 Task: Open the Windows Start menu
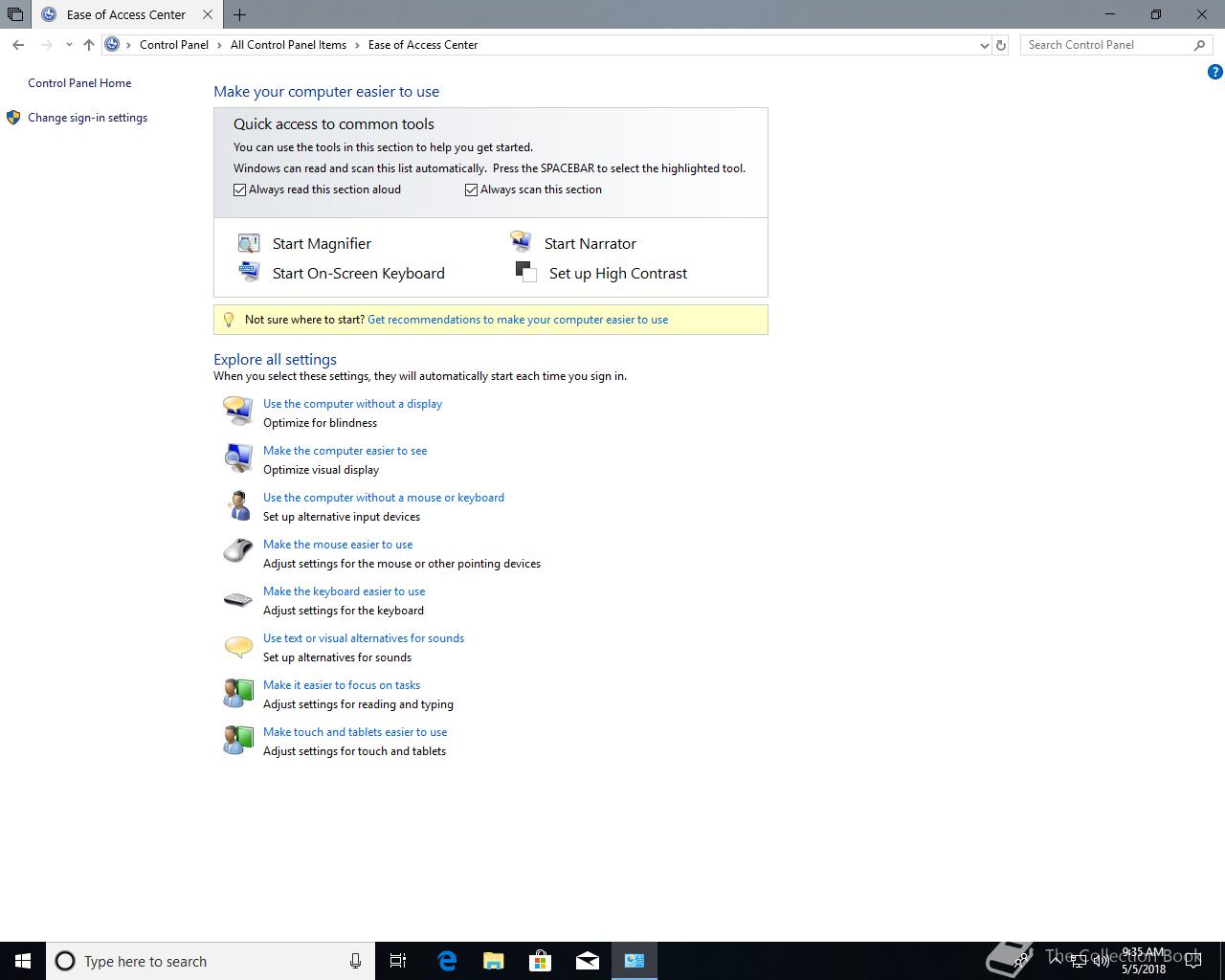tap(23, 961)
